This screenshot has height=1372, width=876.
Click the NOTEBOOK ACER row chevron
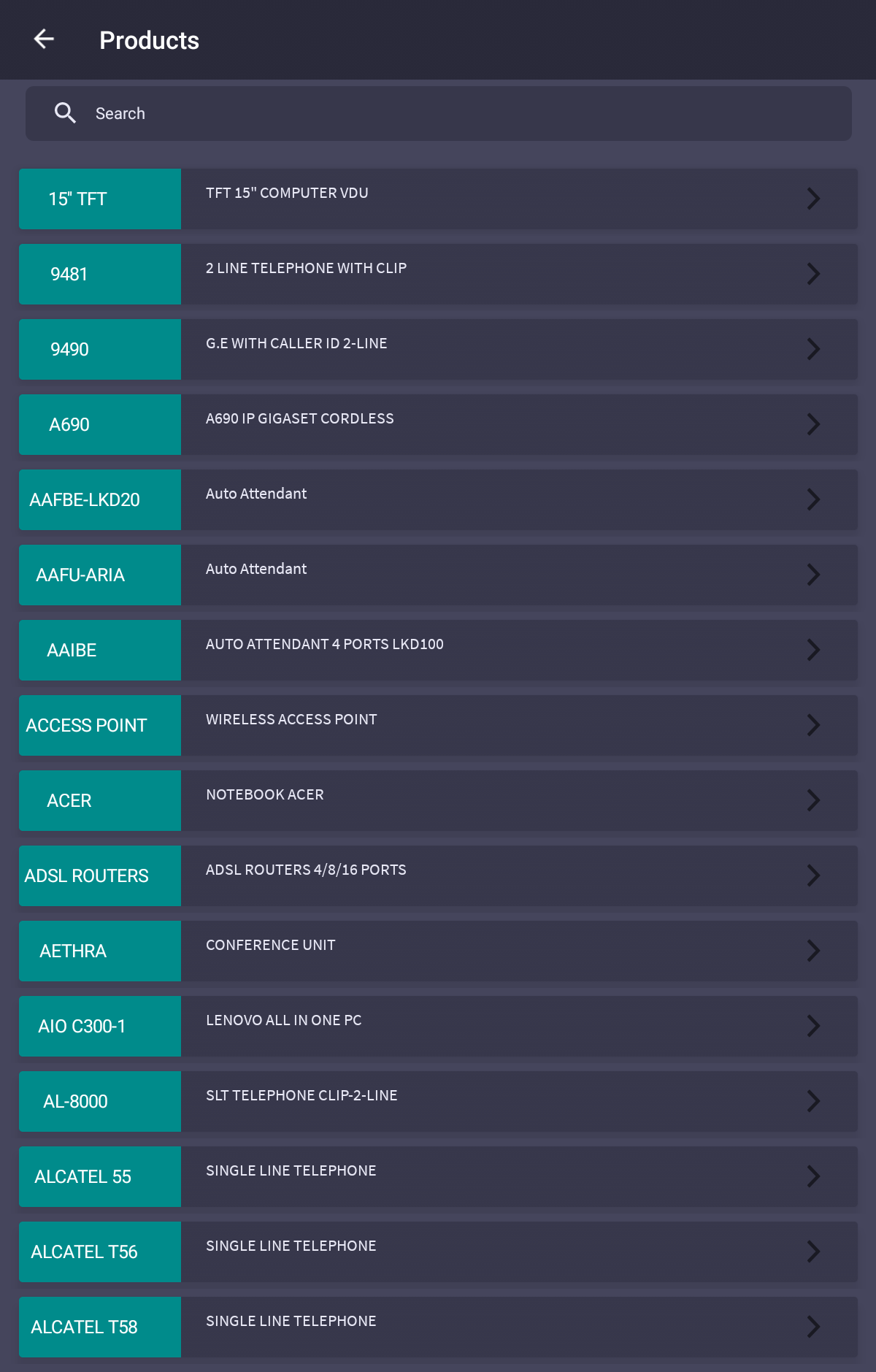click(813, 800)
